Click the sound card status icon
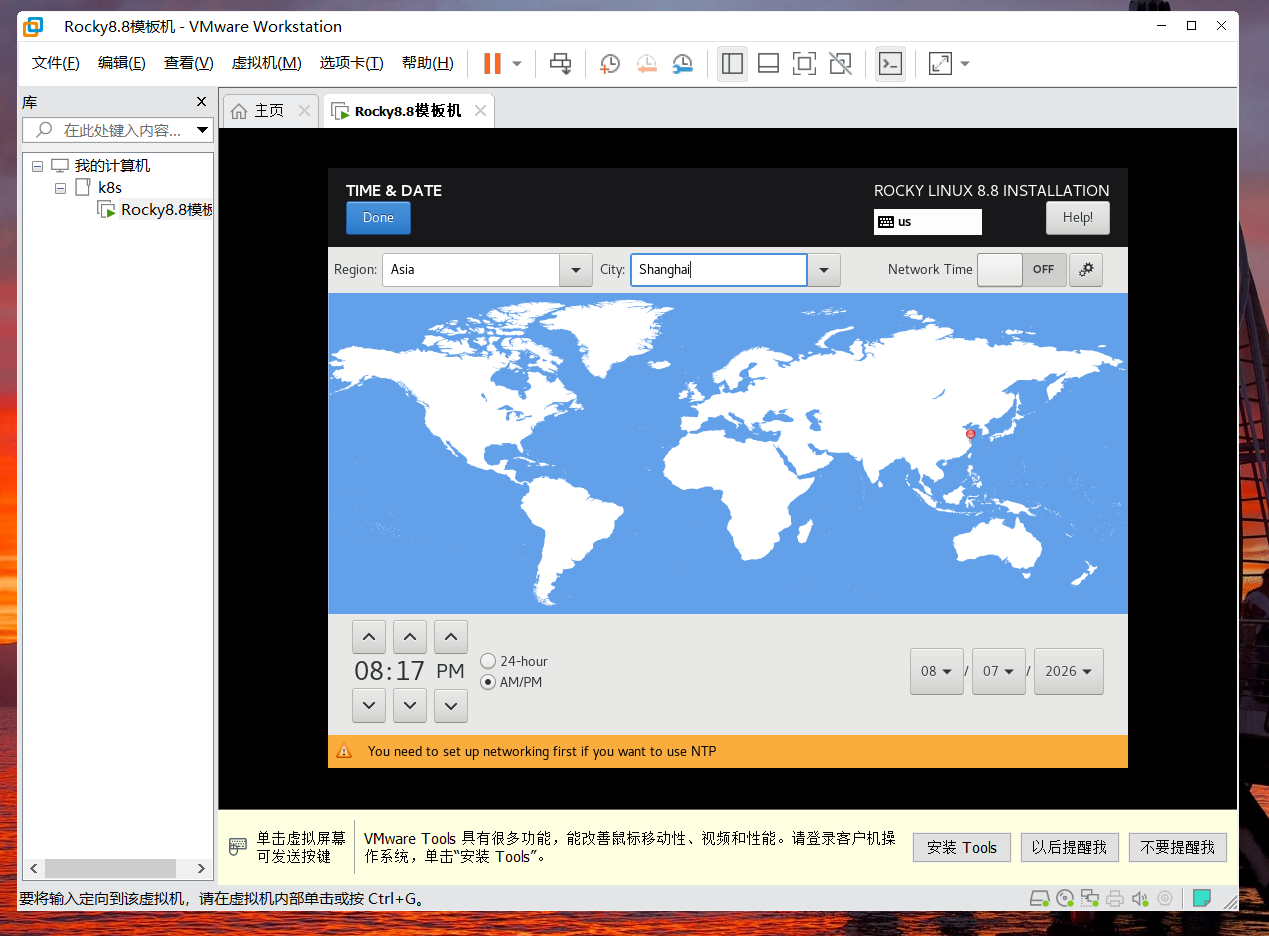This screenshot has height=936, width=1269. tap(1140, 898)
